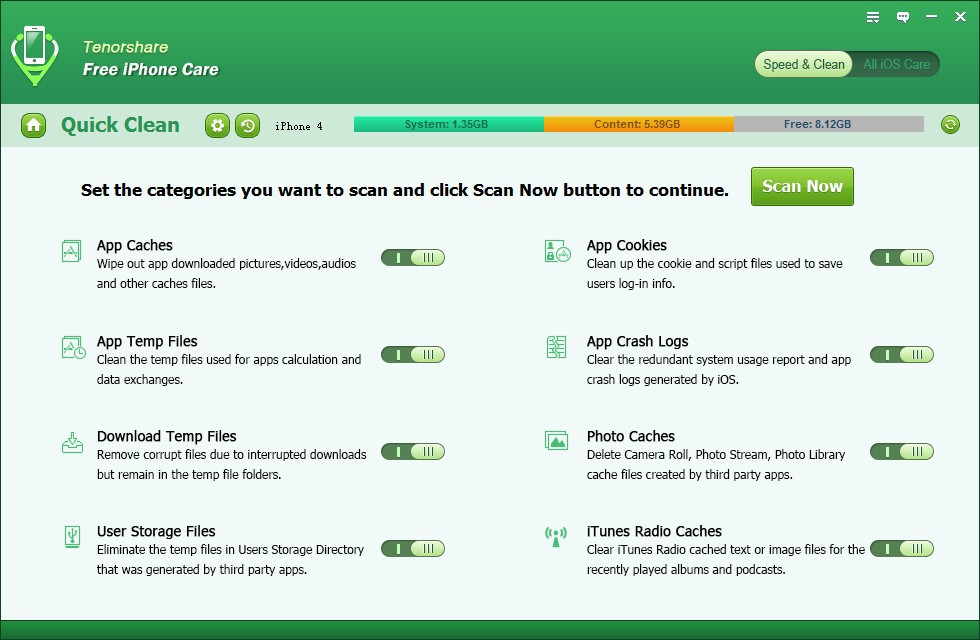
Task: Minimize the iPhone Care window
Action: [x=931, y=17]
